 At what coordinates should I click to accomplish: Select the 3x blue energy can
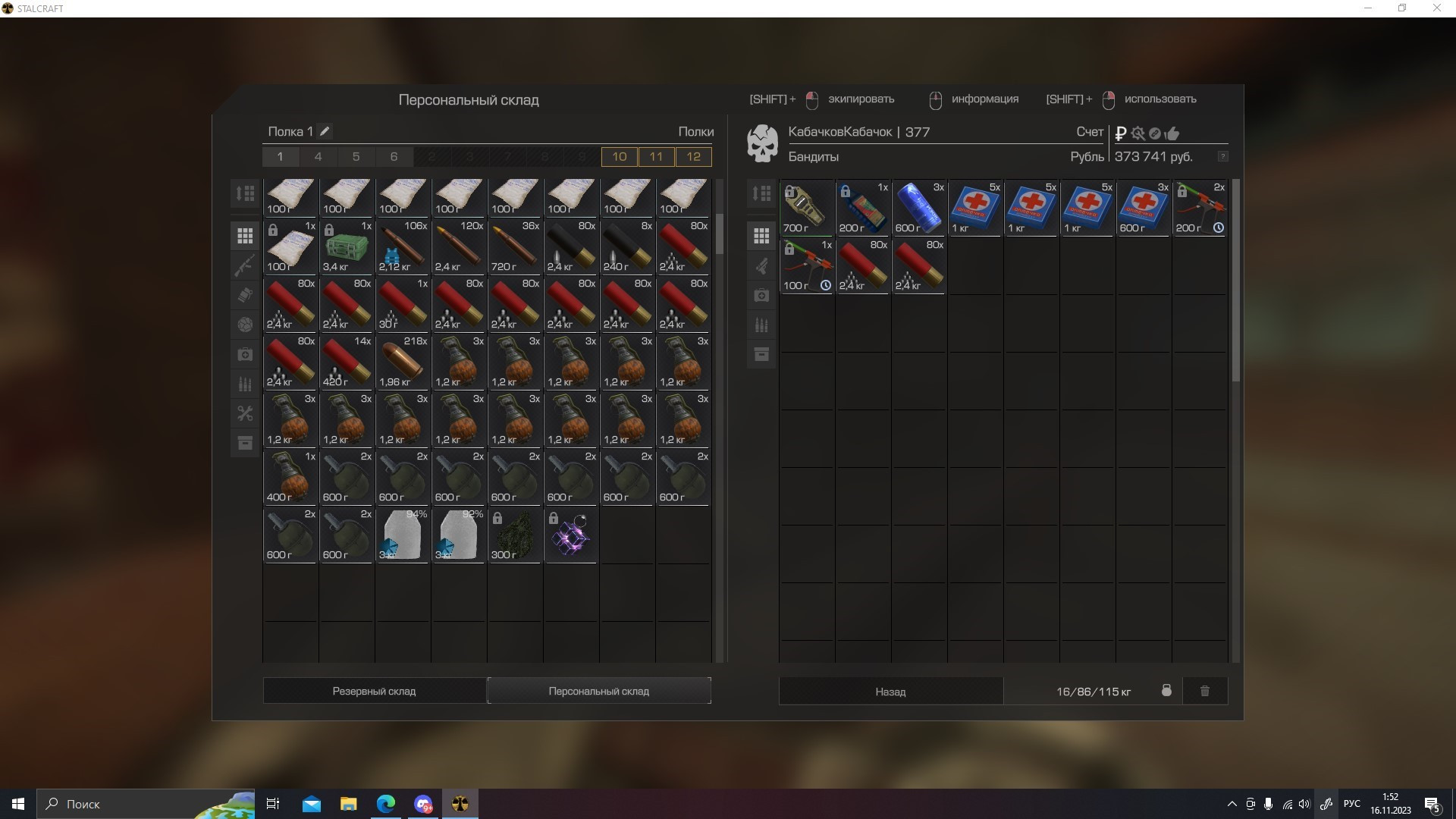coord(919,208)
